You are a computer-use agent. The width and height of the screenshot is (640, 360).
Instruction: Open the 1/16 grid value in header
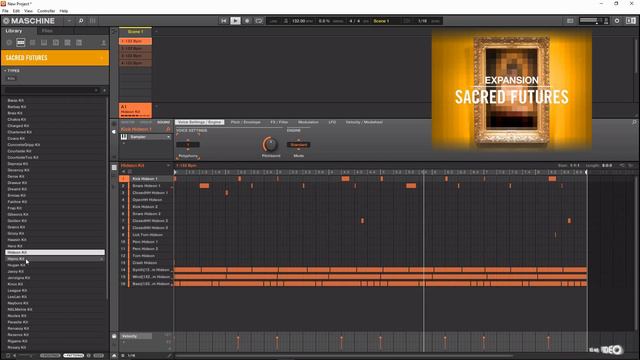point(422,21)
